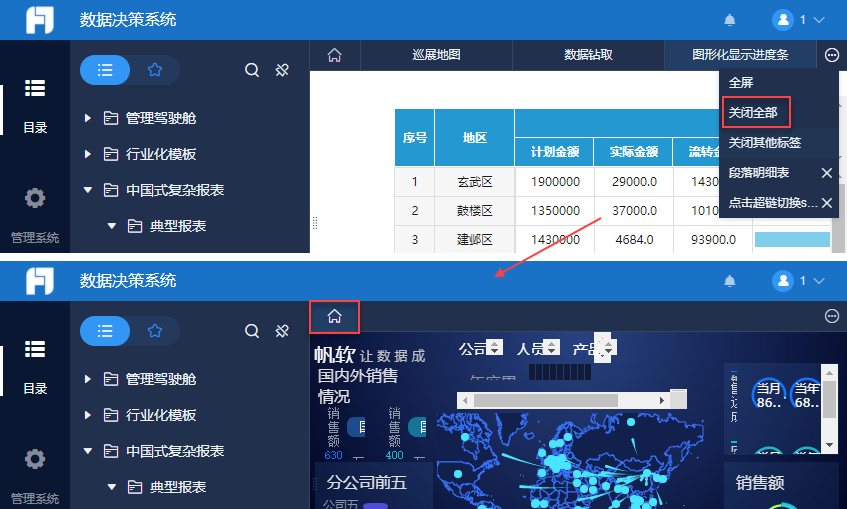847x509 pixels.
Task: Open user avatar in upper screenshot header
Action: (782, 20)
